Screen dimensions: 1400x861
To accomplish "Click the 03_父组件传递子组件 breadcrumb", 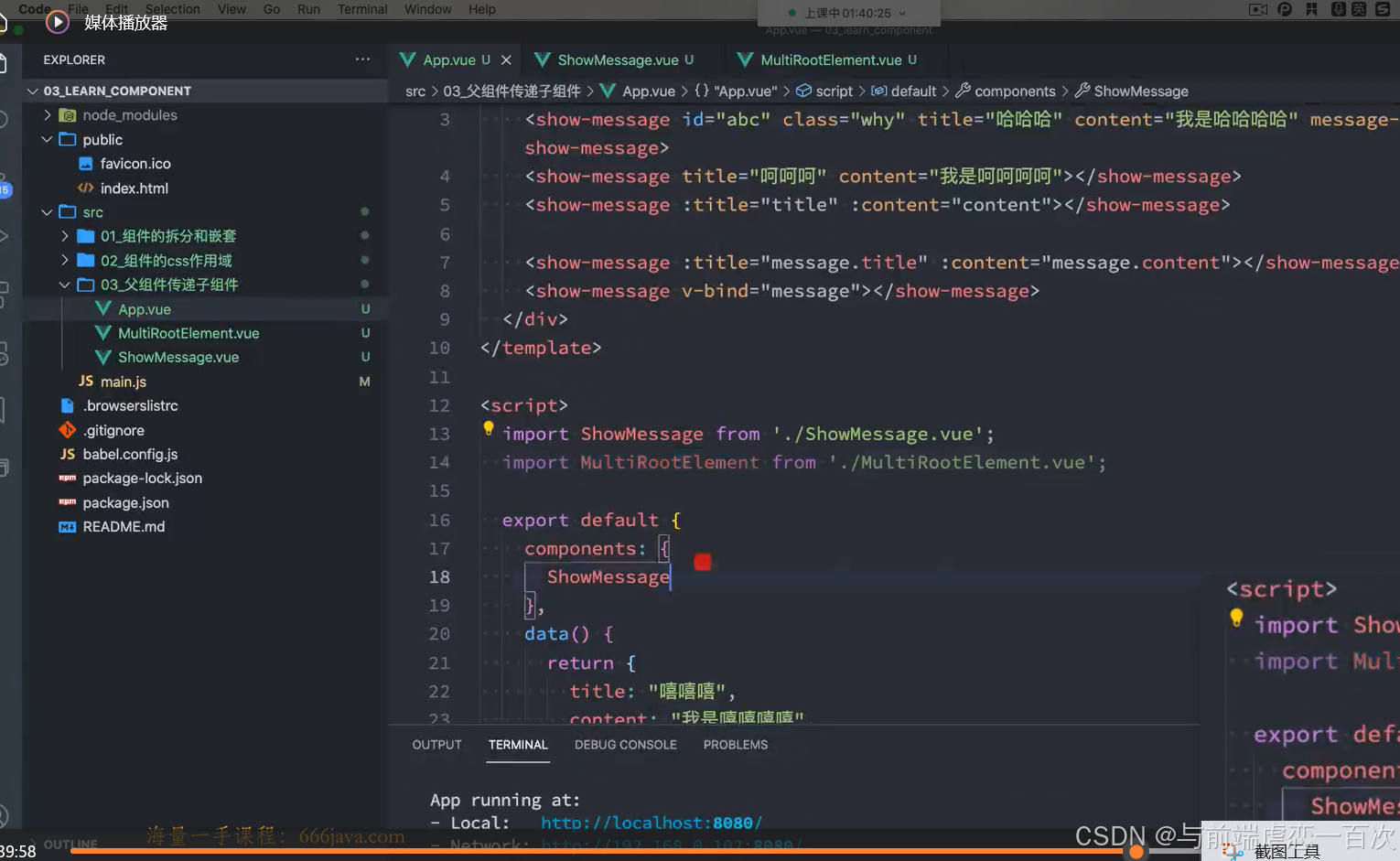I will (512, 91).
